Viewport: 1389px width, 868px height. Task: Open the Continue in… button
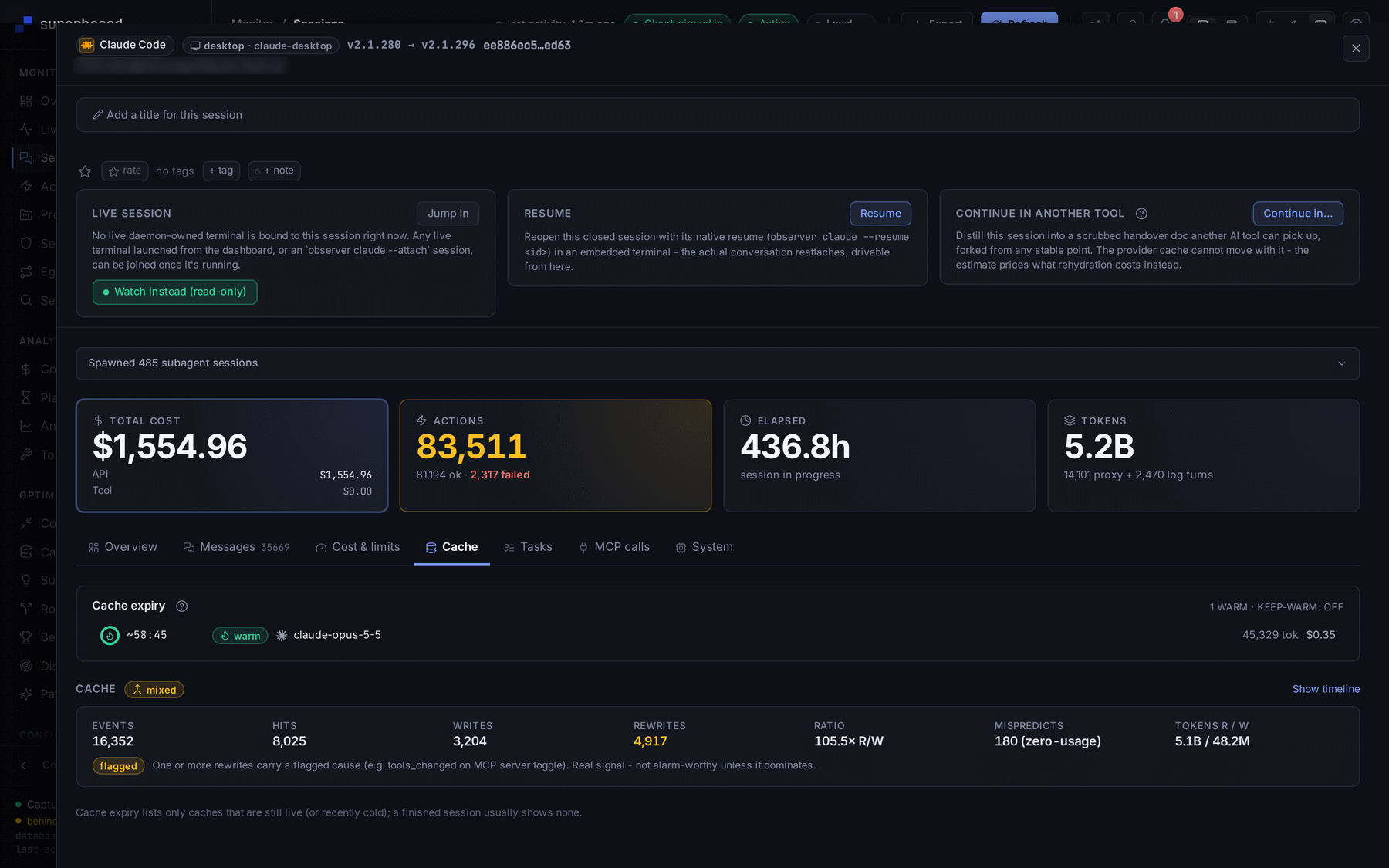(x=1298, y=214)
